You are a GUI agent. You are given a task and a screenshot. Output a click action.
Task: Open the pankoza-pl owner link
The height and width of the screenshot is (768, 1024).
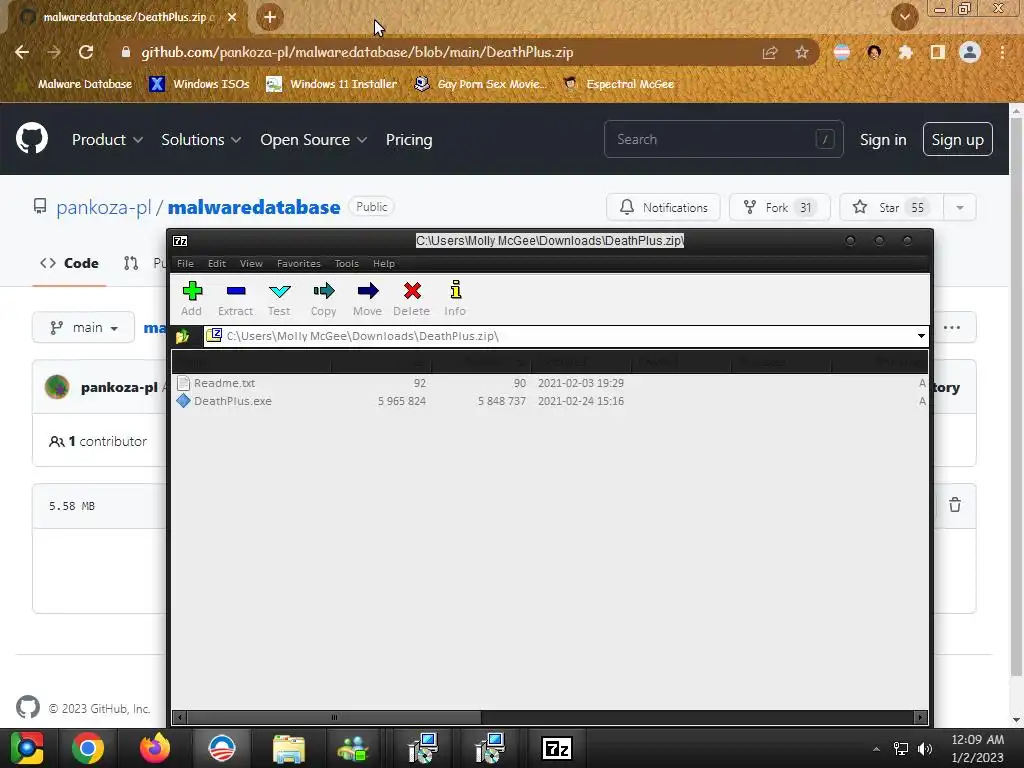[103, 207]
